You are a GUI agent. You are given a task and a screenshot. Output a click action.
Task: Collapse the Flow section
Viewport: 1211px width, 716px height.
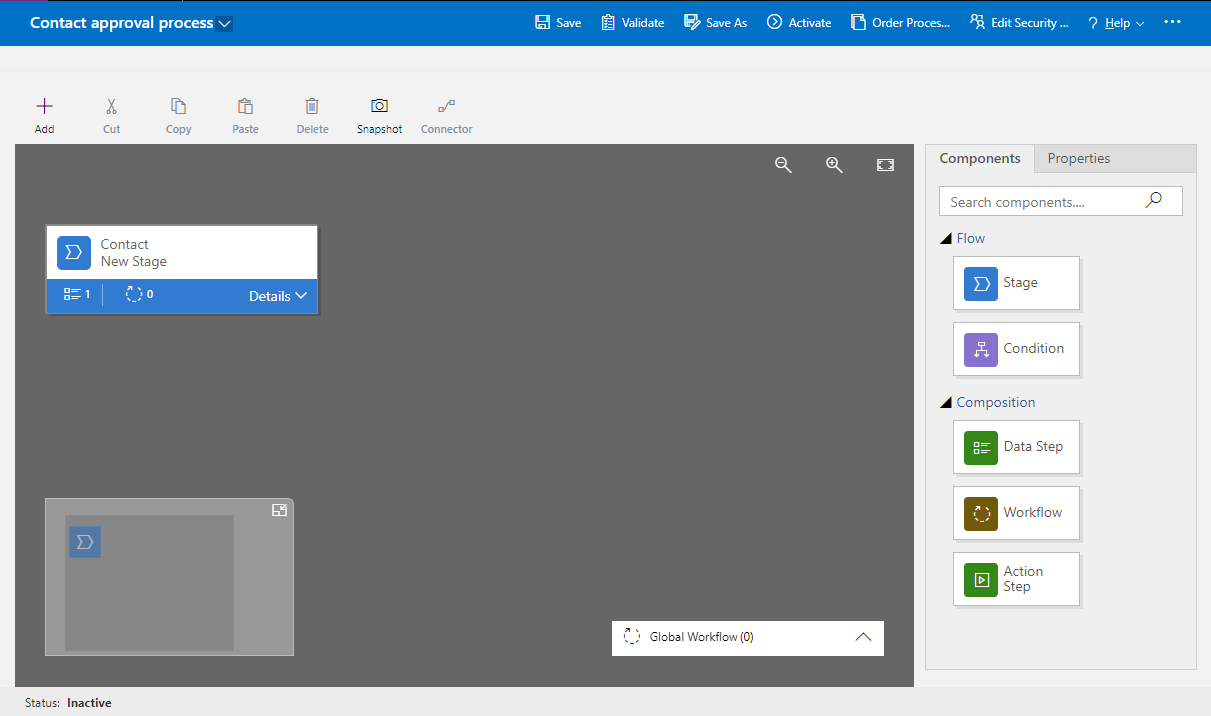(x=946, y=239)
